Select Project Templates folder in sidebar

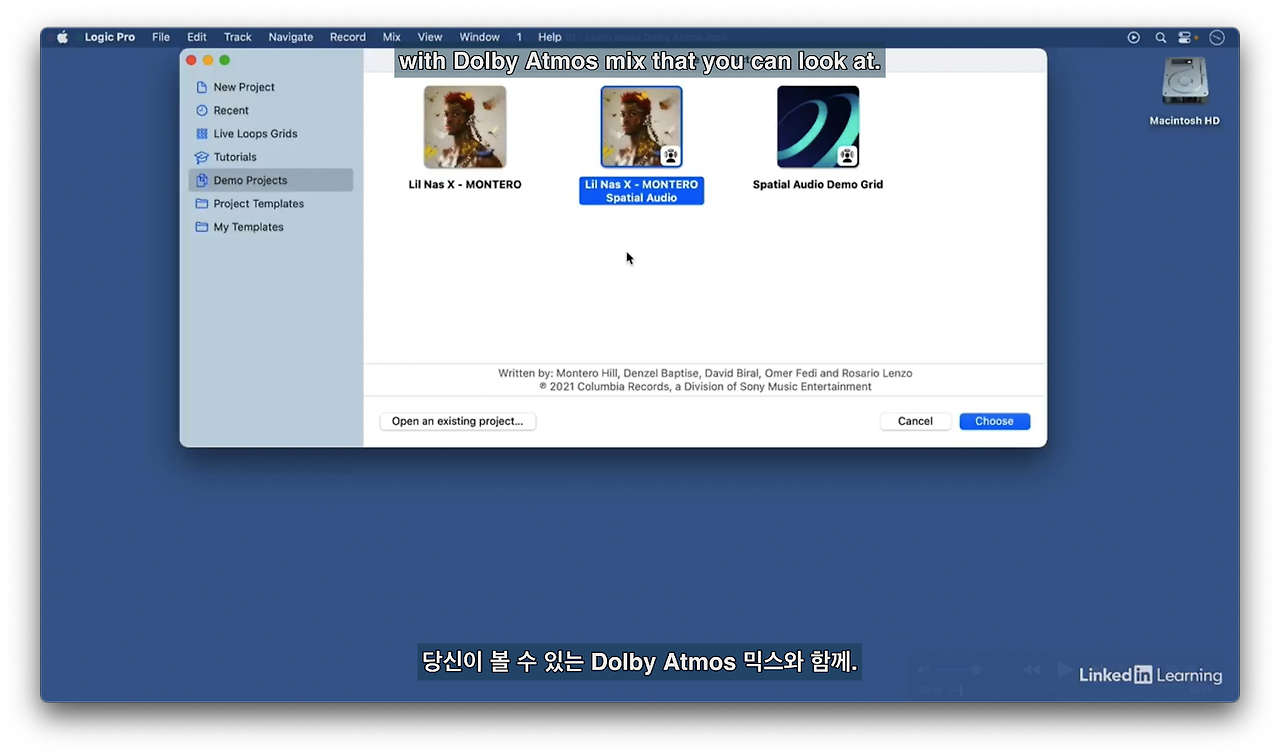coord(271,204)
